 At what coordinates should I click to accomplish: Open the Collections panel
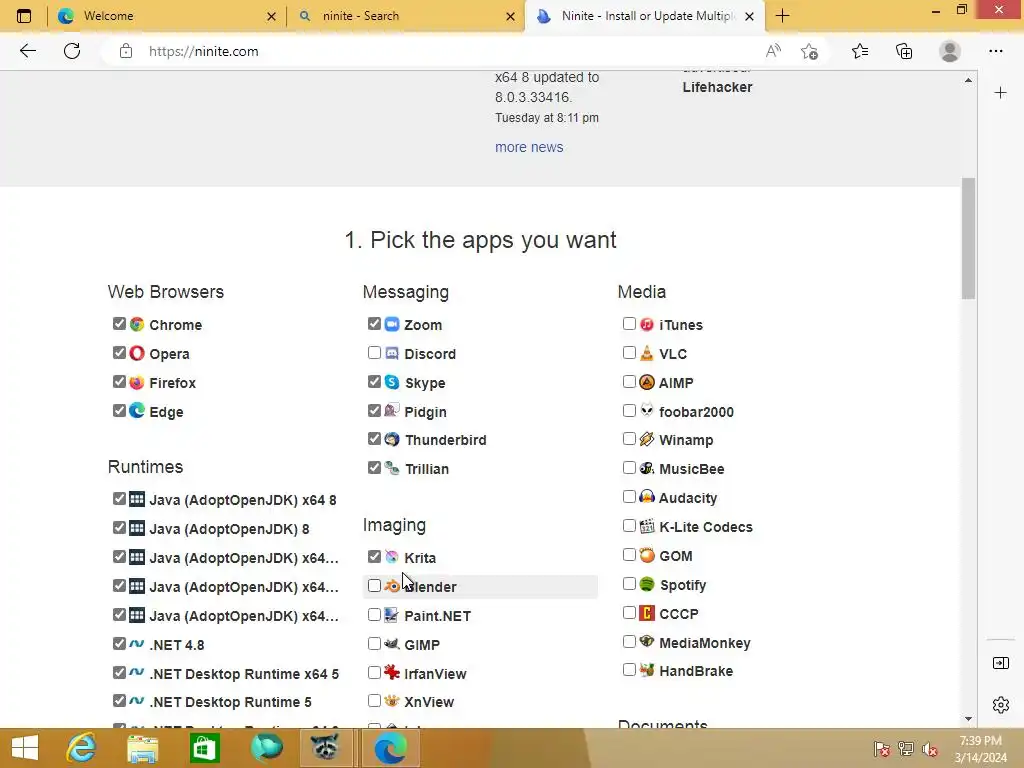(x=904, y=51)
